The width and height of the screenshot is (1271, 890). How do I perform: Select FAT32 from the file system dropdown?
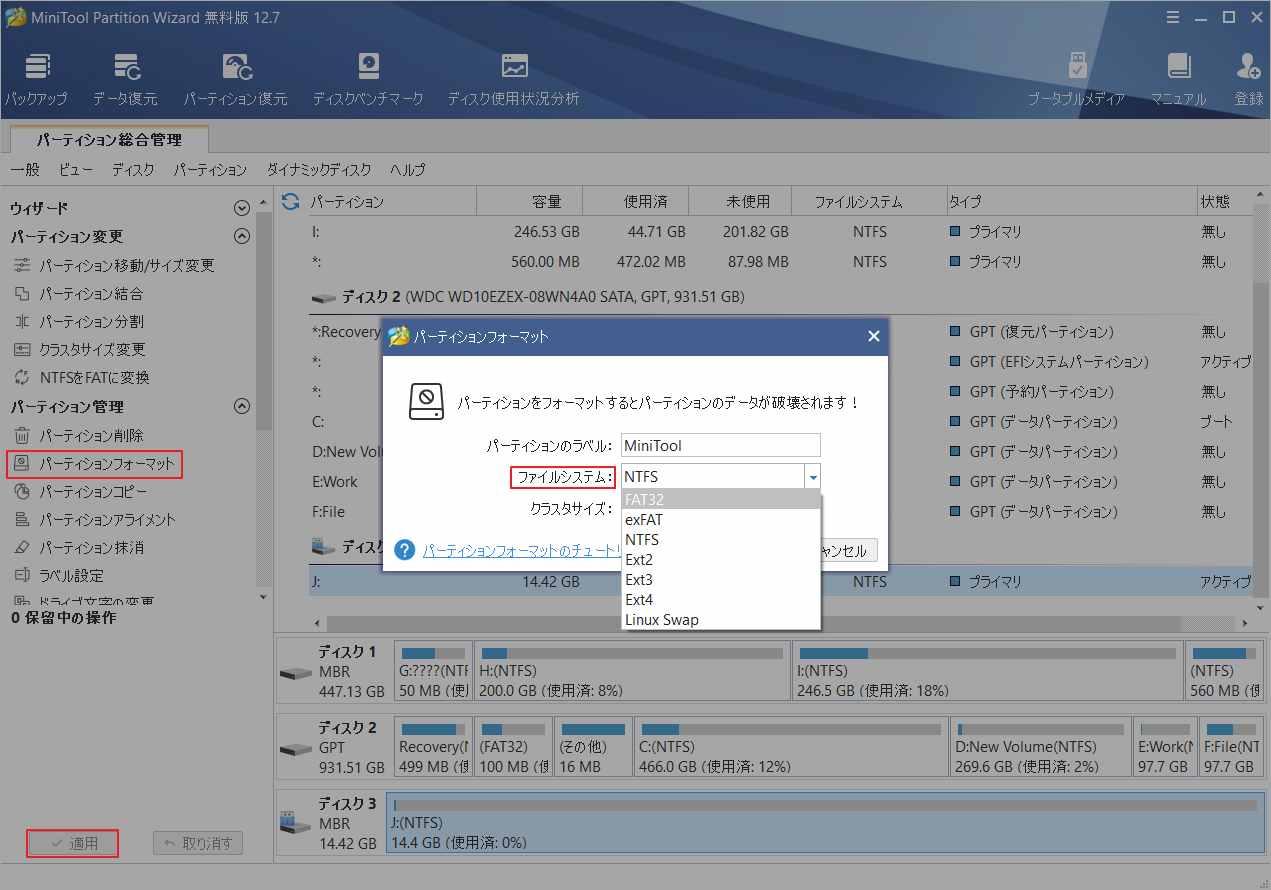point(643,498)
